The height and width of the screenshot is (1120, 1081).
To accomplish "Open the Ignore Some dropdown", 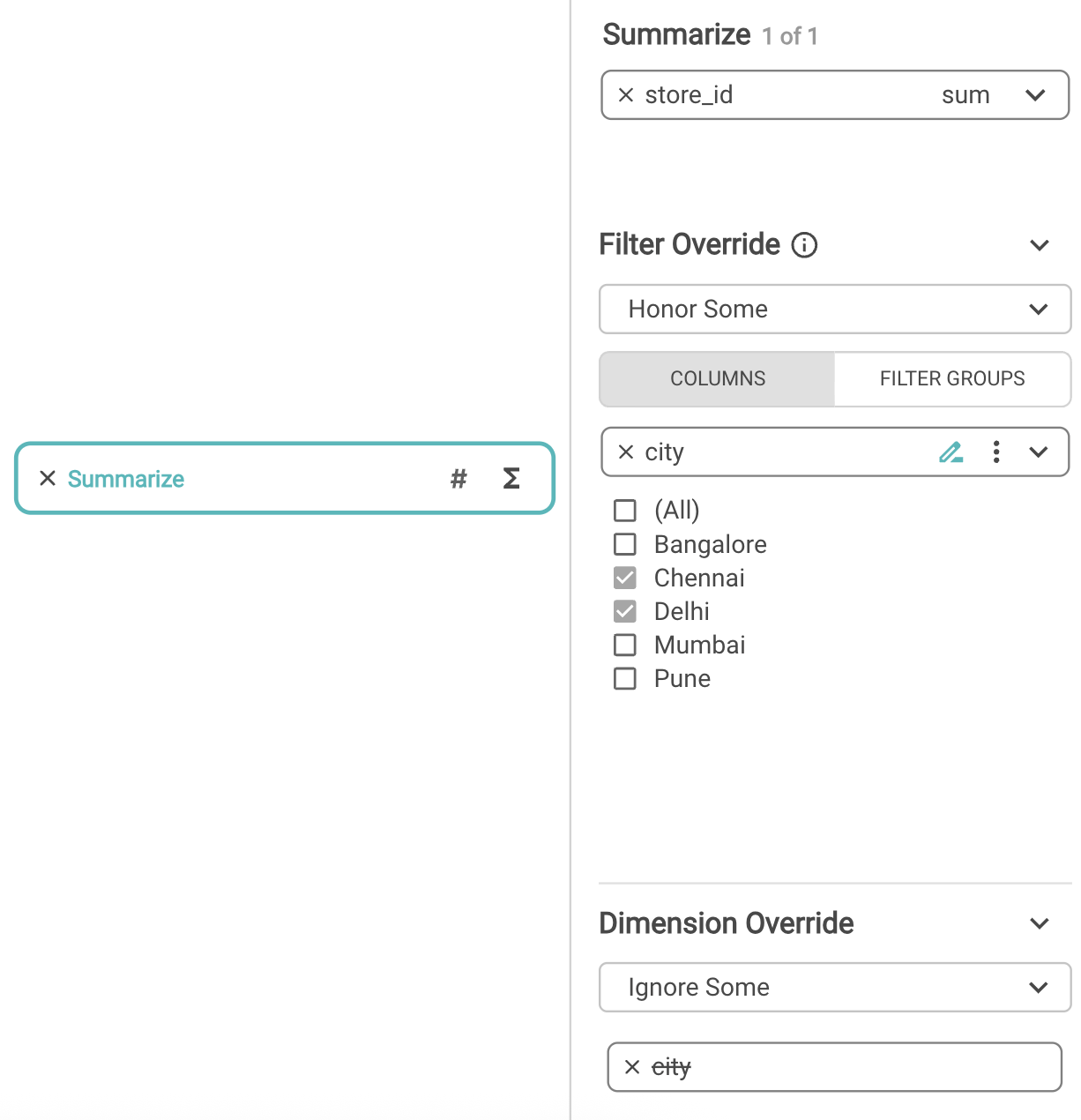I will [x=834, y=988].
